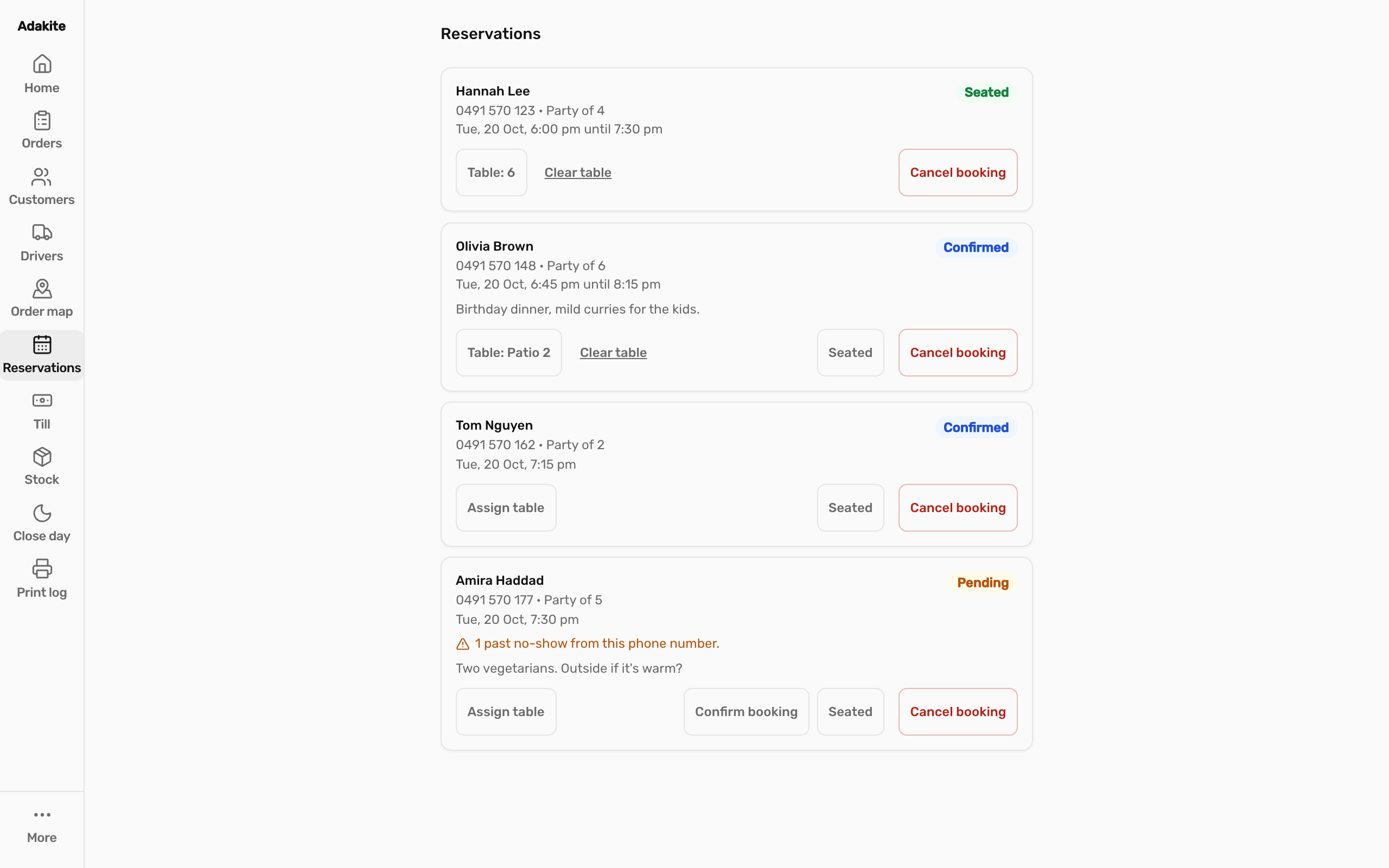Open Order map pin icon
This screenshot has height=868, width=1389.
pos(42,289)
